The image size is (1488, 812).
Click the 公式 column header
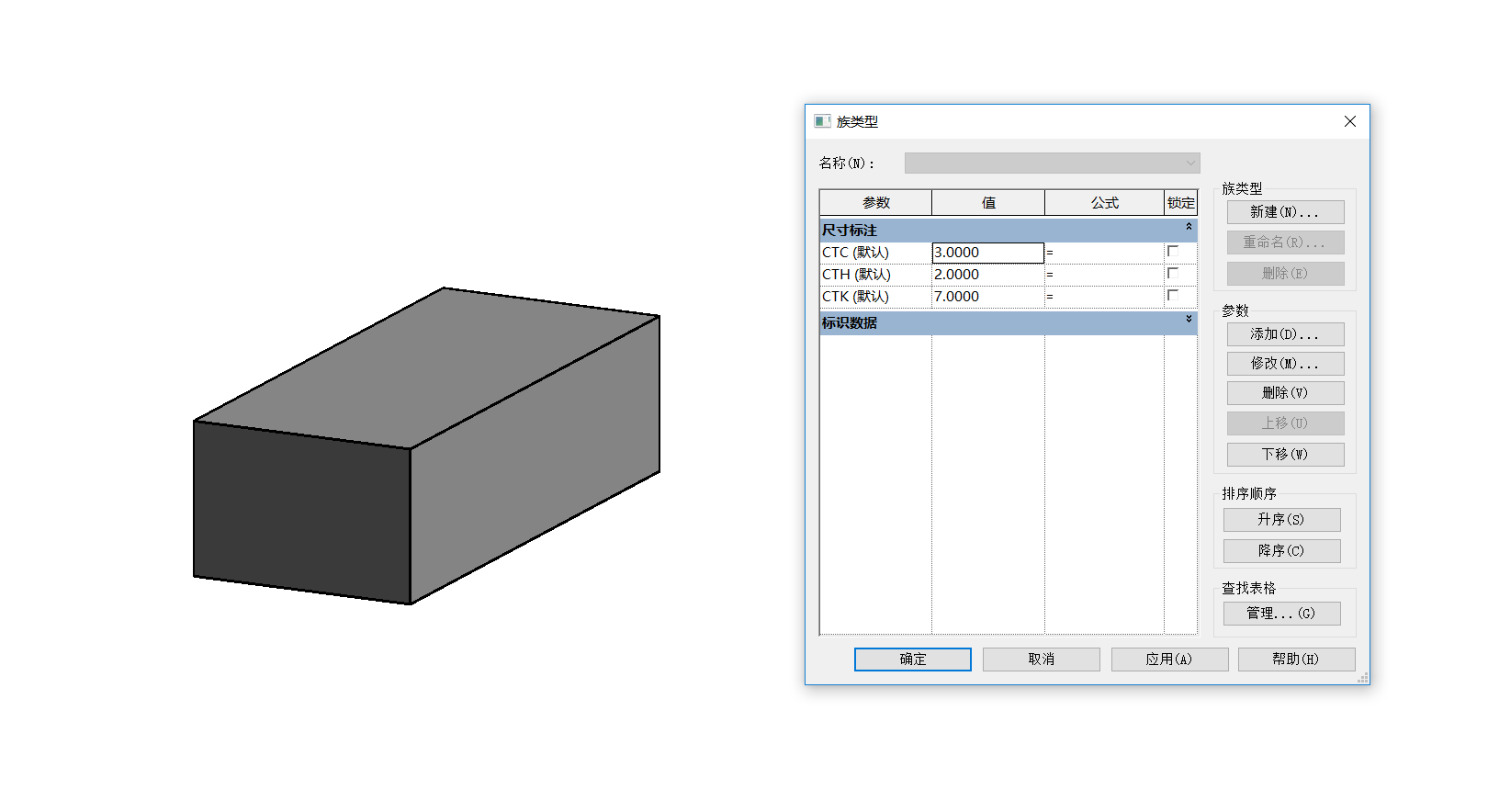coord(1104,203)
